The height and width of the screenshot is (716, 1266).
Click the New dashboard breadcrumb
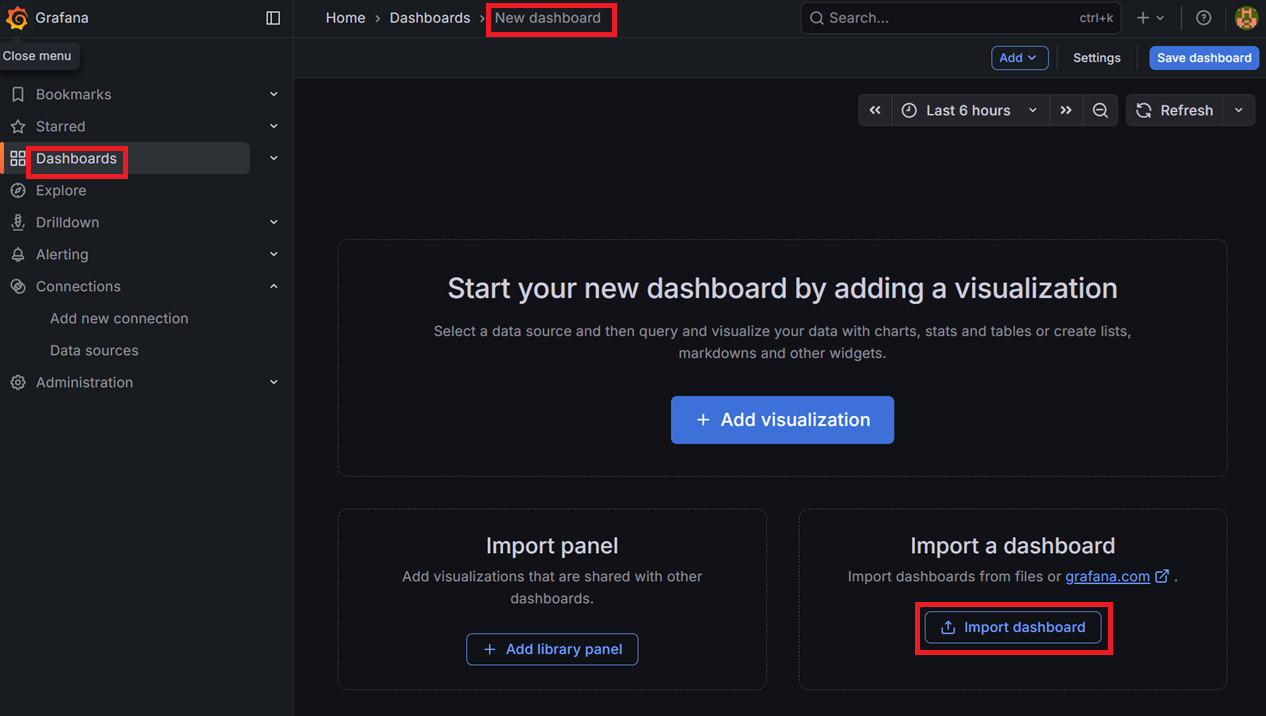548,18
